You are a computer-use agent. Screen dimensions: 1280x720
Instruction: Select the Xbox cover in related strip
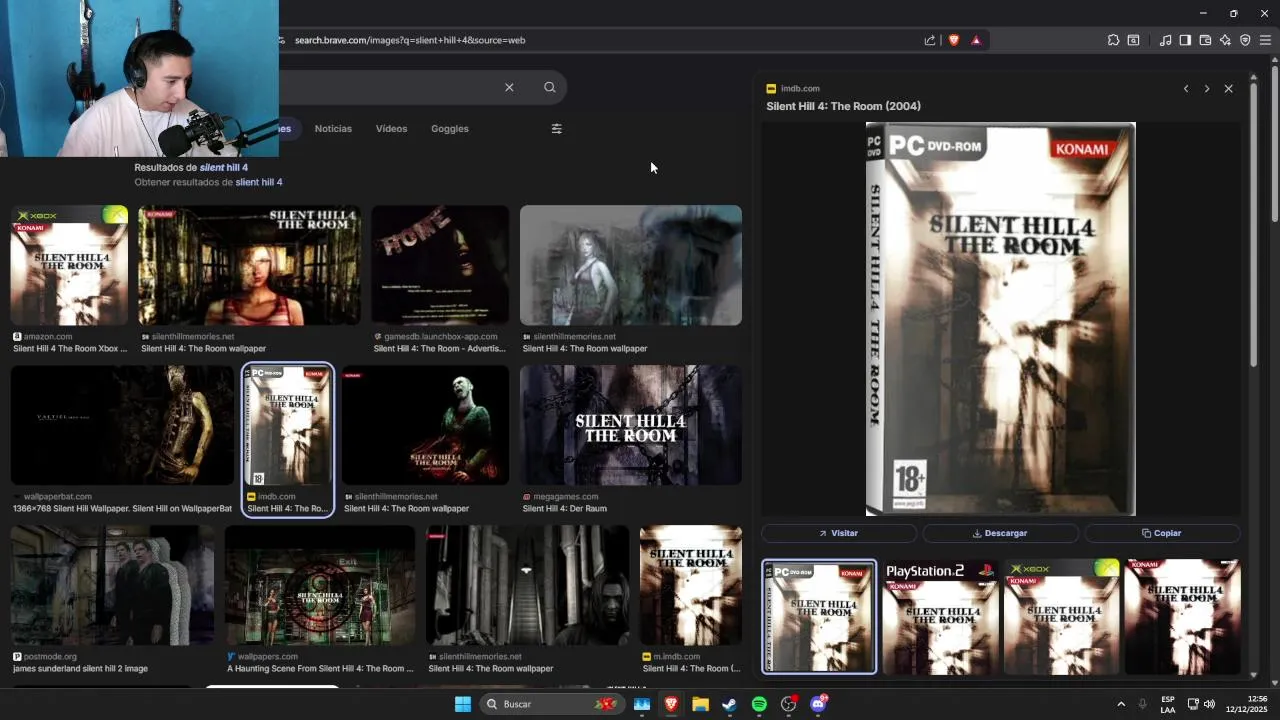pyautogui.click(x=1061, y=617)
